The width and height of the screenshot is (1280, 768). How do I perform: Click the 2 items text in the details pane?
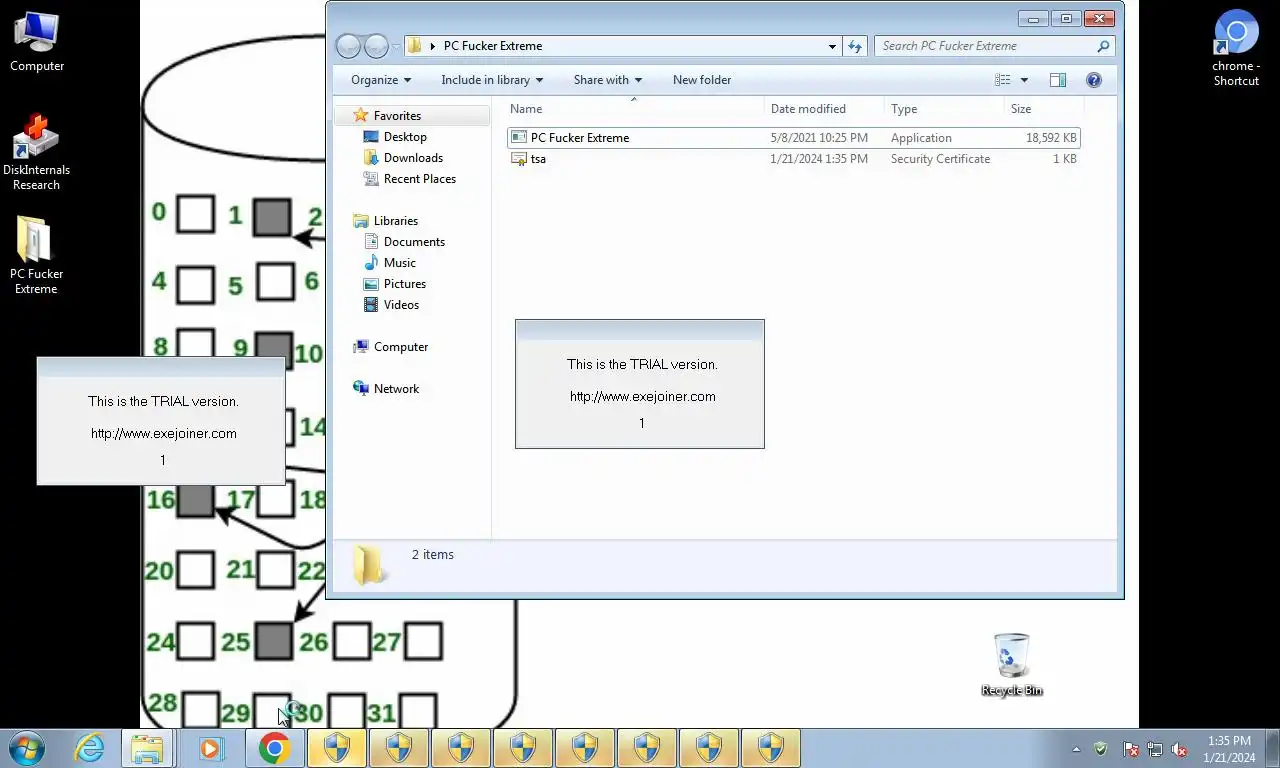(432, 555)
